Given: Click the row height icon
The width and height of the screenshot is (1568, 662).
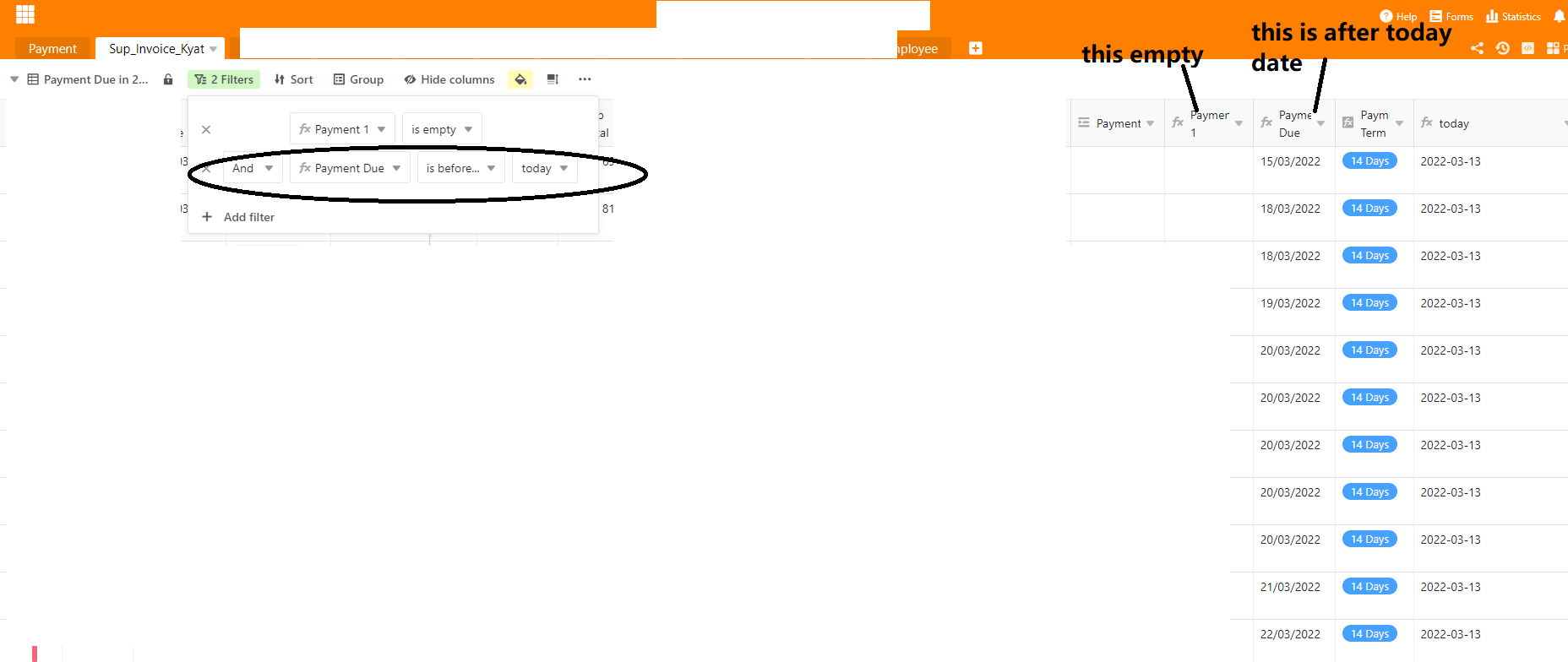Looking at the screenshot, I should pos(553,79).
